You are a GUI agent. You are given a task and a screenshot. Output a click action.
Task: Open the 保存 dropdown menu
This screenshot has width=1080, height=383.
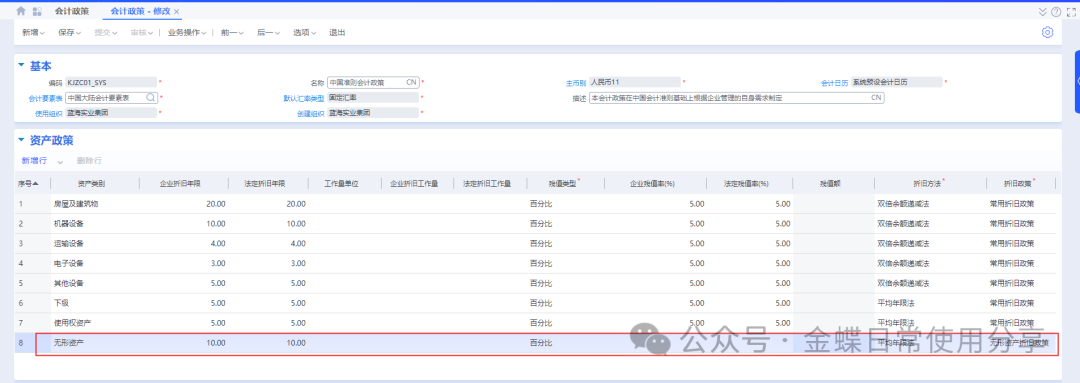70,32
